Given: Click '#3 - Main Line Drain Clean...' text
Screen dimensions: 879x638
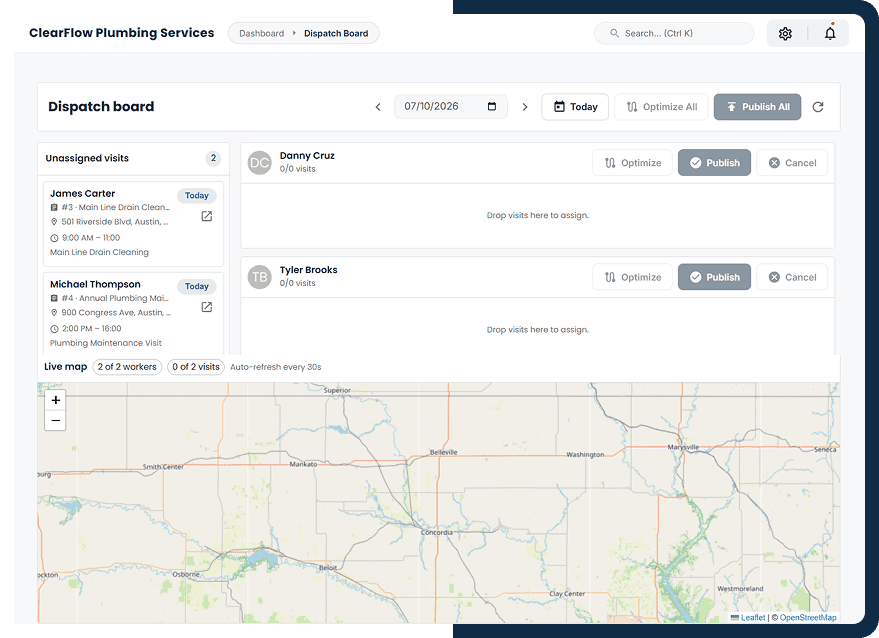Looking at the screenshot, I should pyautogui.click(x=115, y=207).
